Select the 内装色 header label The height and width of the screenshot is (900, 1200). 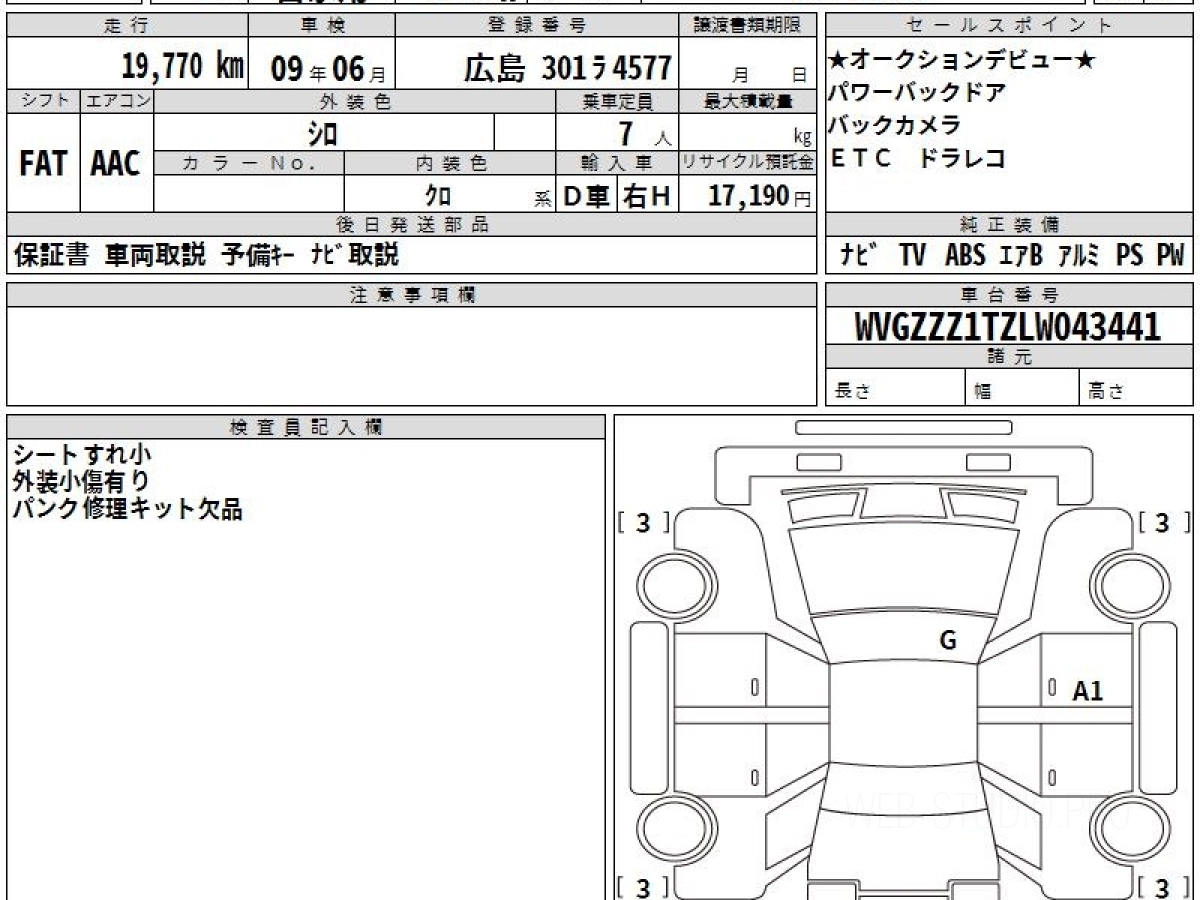(450, 163)
